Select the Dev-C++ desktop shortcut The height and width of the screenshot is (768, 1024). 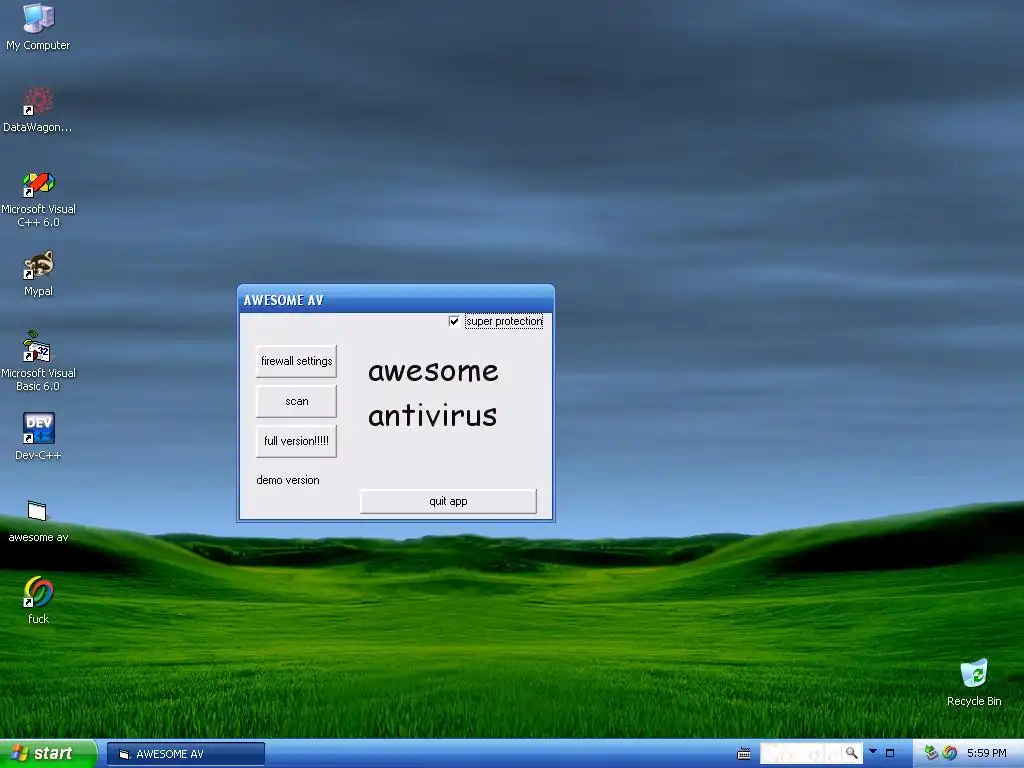[x=38, y=436]
